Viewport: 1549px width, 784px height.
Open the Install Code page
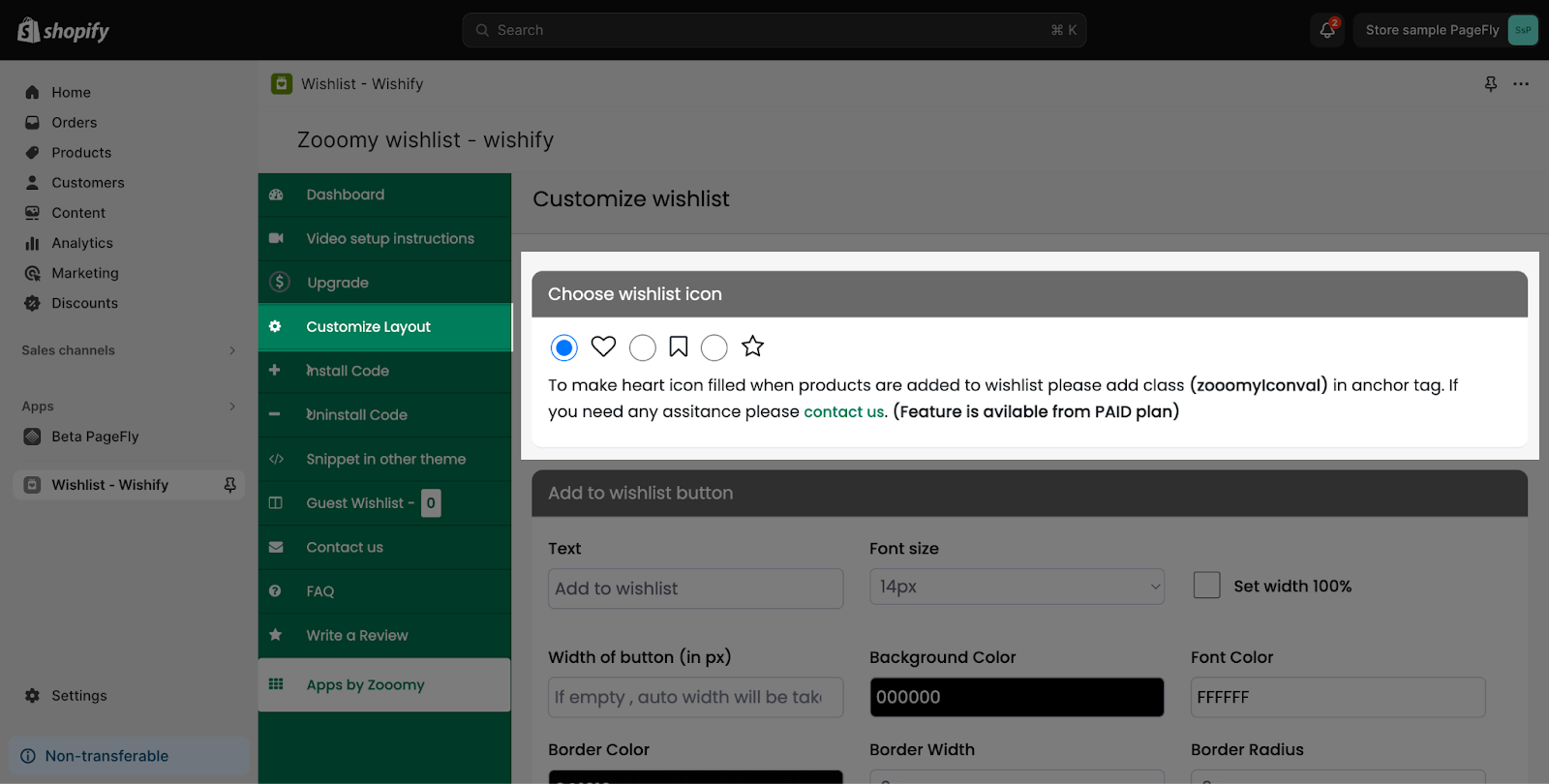point(384,371)
